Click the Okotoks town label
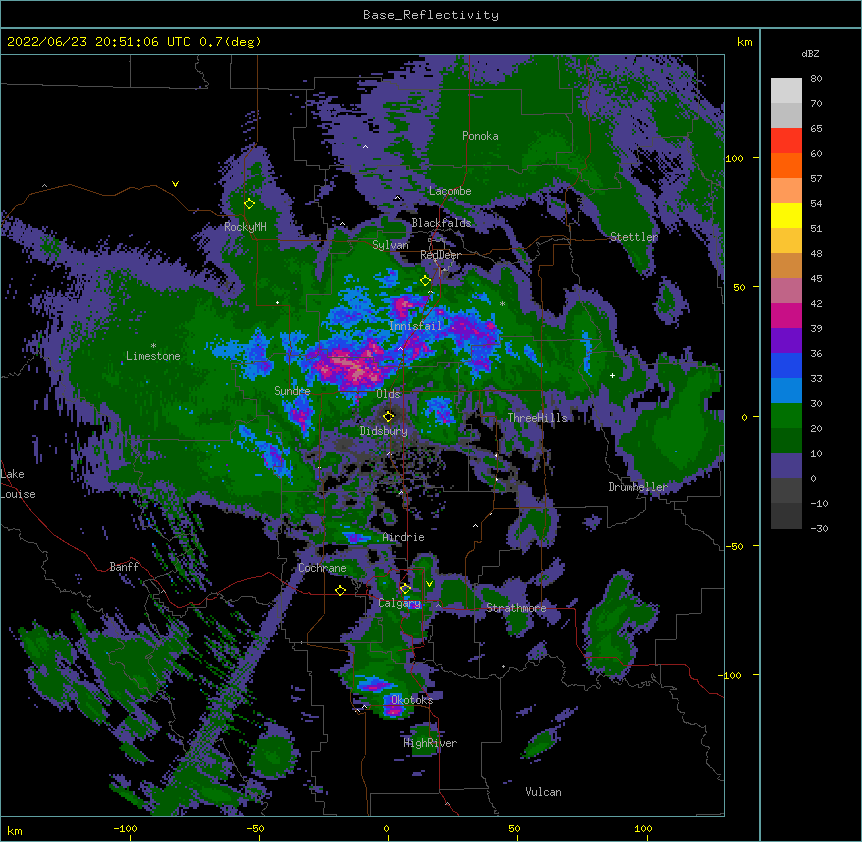The image size is (862, 842). pyautogui.click(x=412, y=700)
